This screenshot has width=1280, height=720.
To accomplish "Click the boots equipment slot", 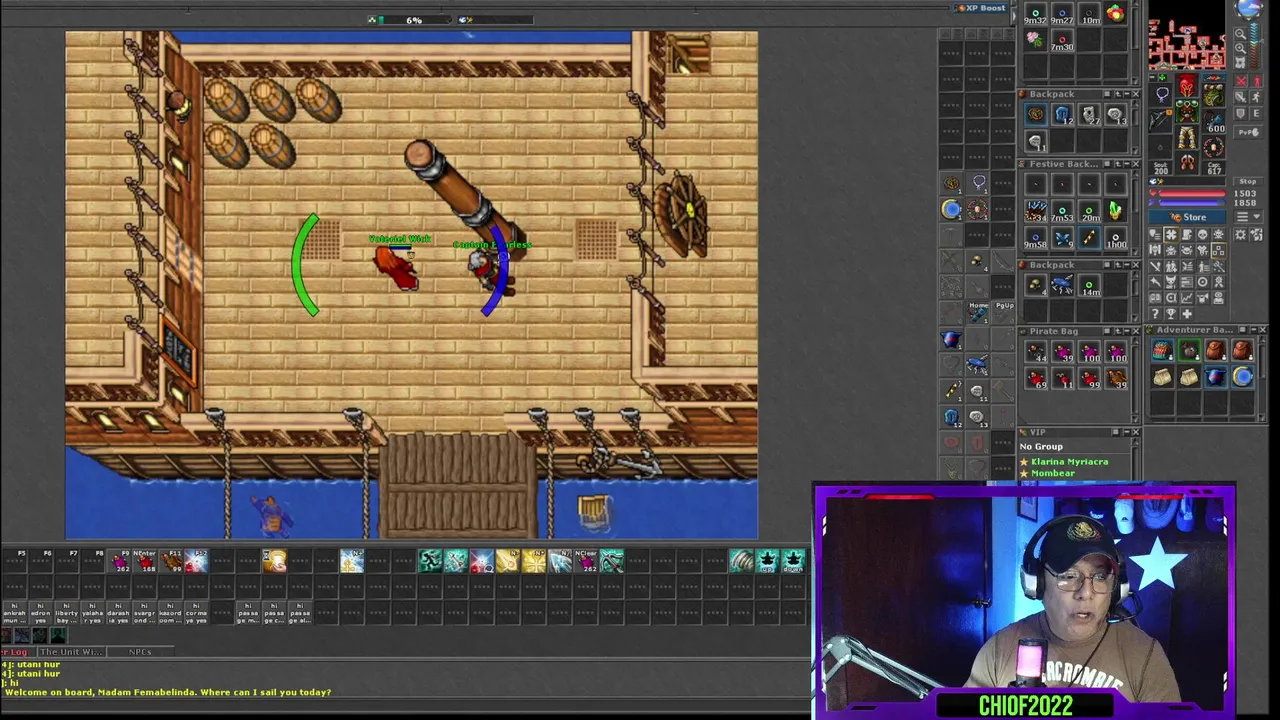I will point(1187,162).
